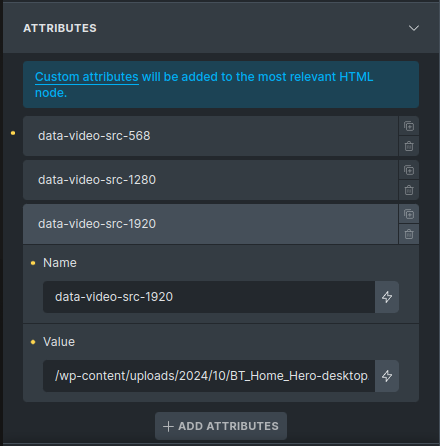Delete the data-video-src-1920 attribute

(x=409, y=234)
